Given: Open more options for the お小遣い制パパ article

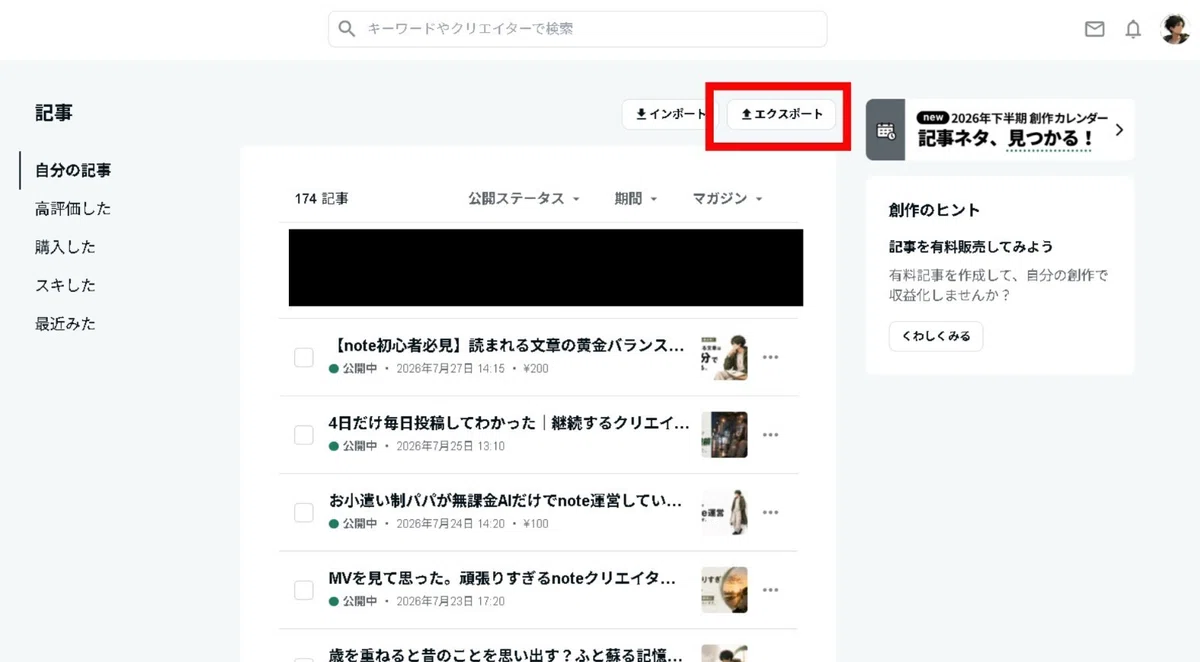Looking at the screenshot, I should click(x=770, y=512).
